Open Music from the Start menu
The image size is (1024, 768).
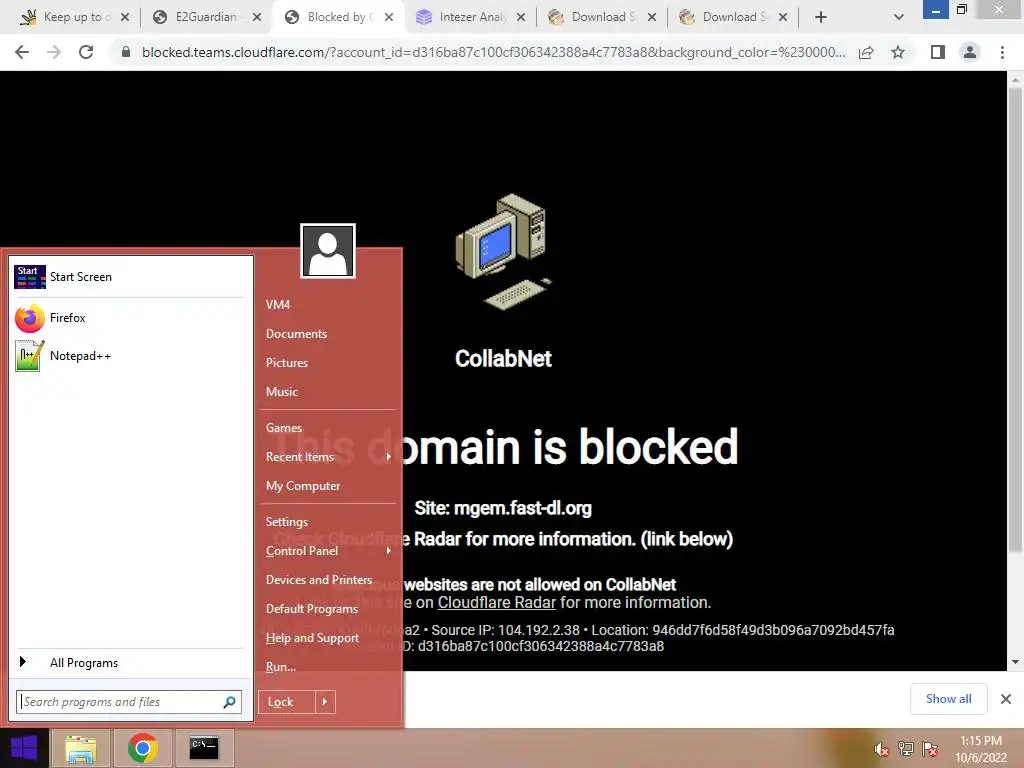tap(281, 392)
